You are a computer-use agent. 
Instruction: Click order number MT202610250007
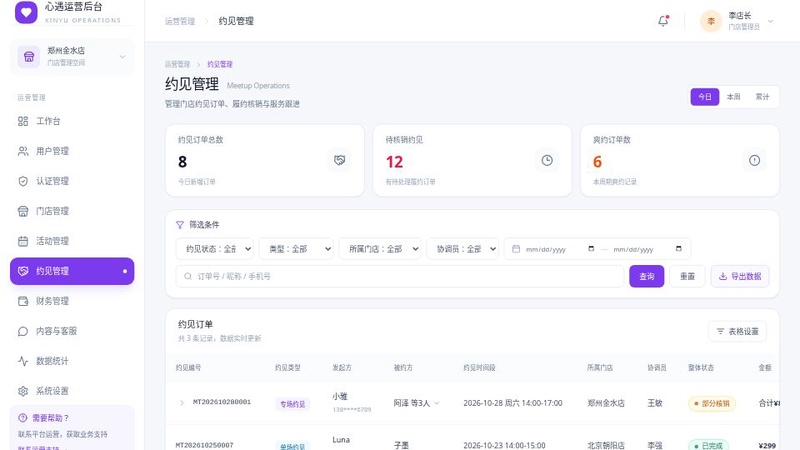coord(205,445)
